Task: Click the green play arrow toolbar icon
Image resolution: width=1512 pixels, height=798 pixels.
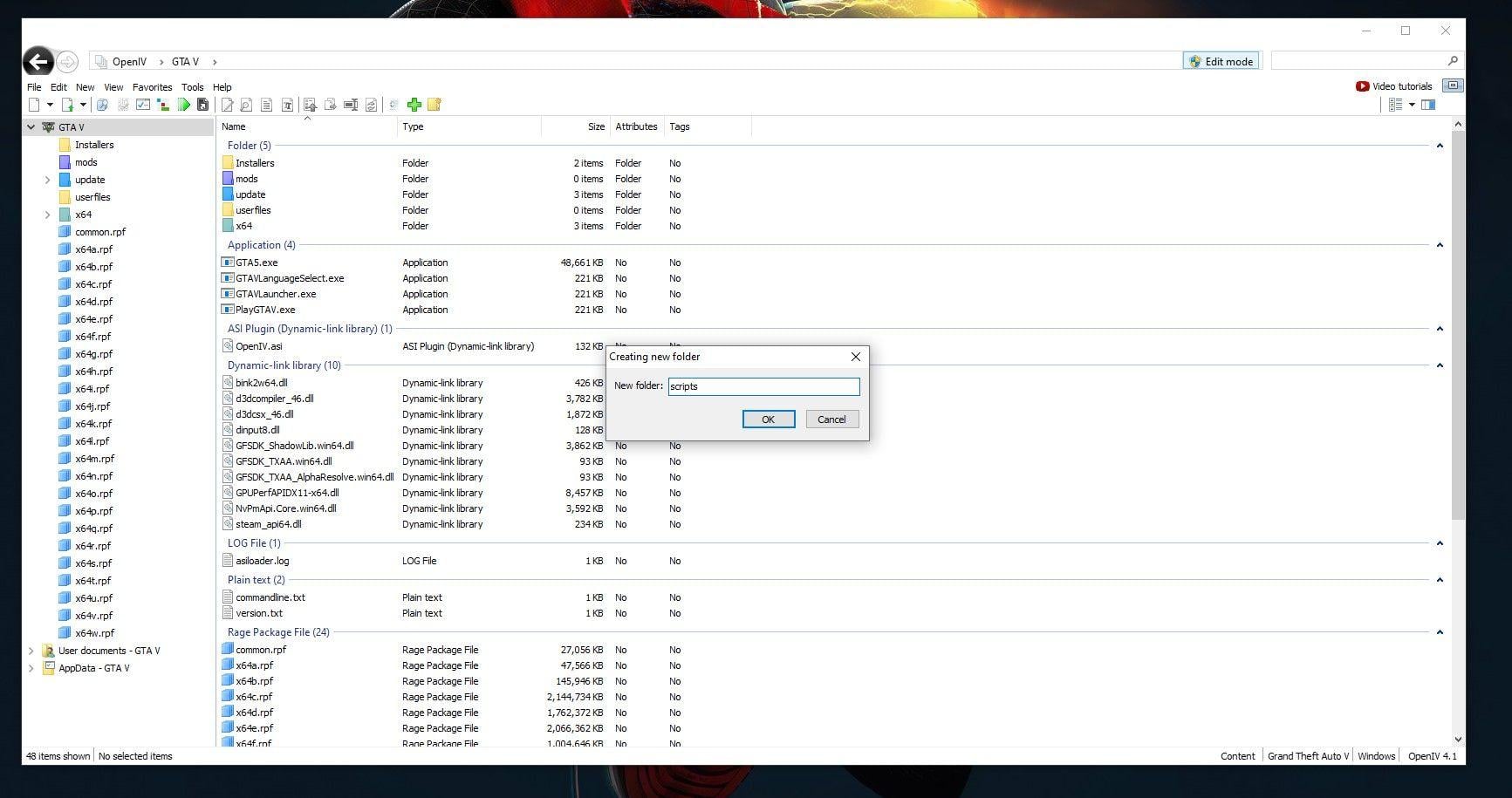Action: coord(183,105)
